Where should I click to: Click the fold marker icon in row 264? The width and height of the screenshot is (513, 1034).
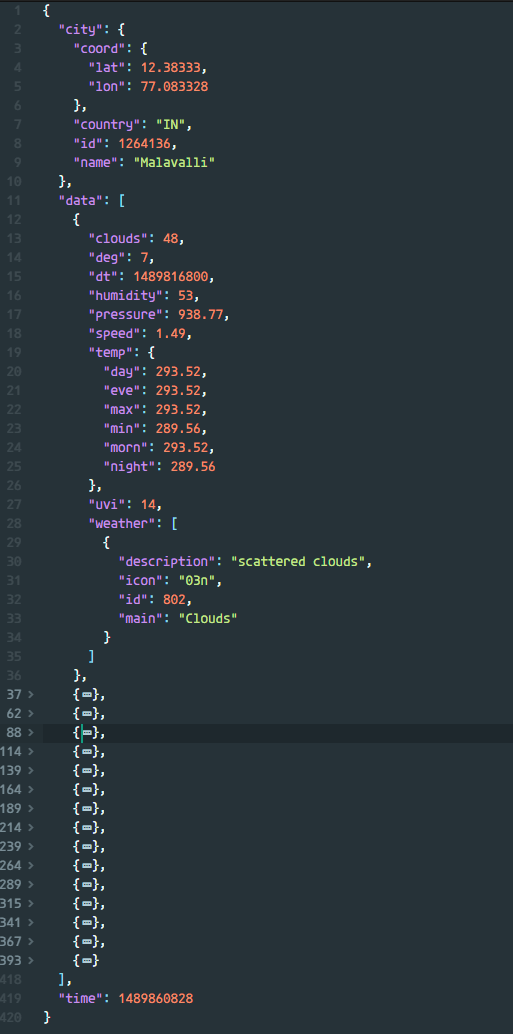click(87, 866)
